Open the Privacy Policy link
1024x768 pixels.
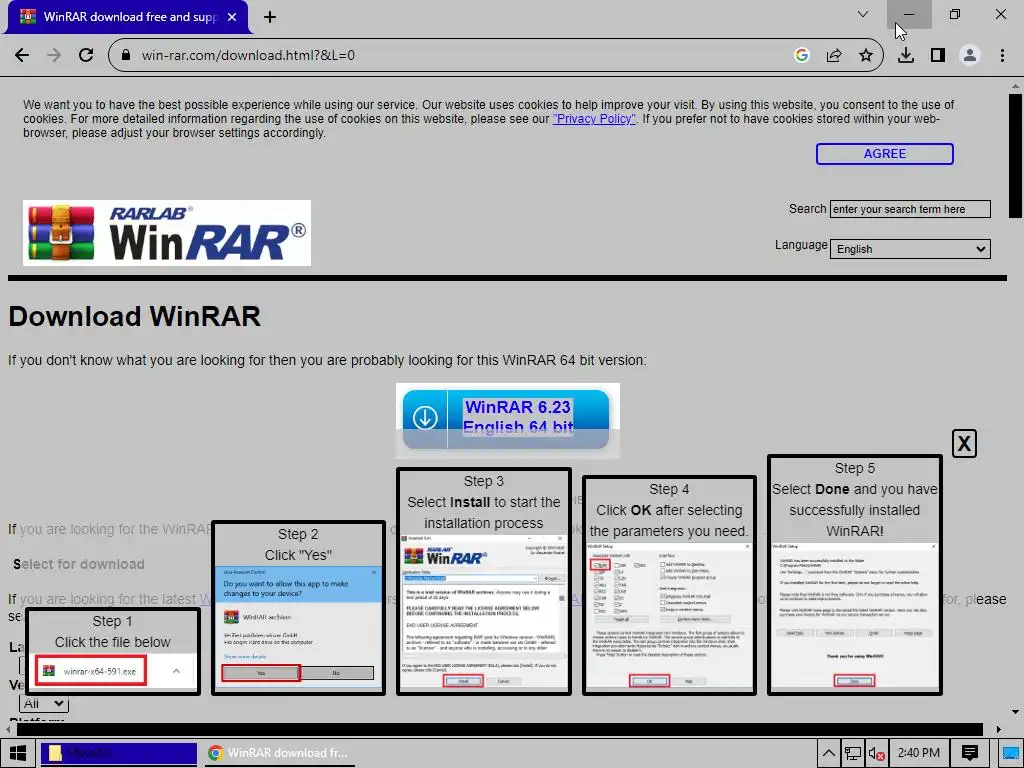[594, 119]
